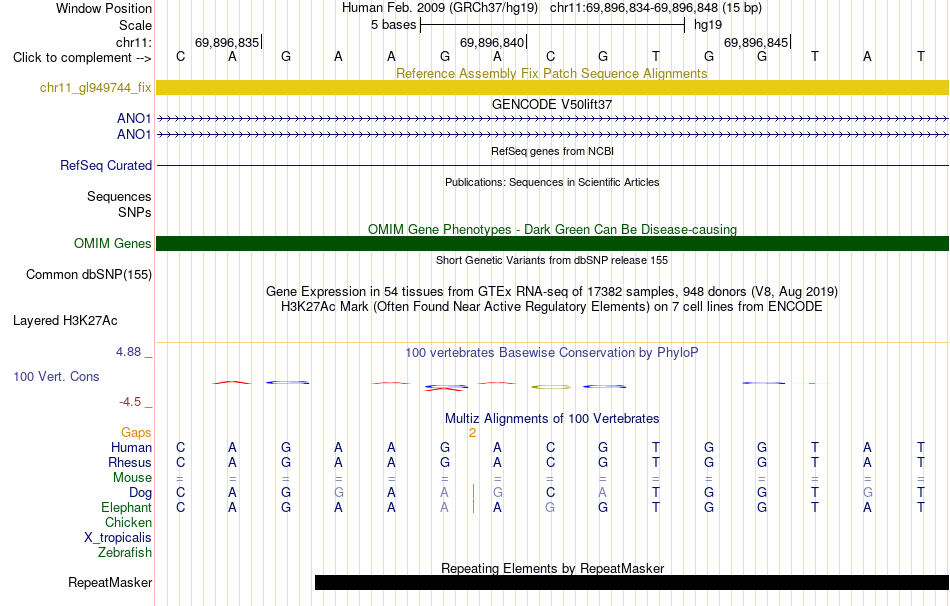The height and width of the screenshot is (606, 950).
Task: Click the 'Click to complement -->' label
Action: point(82,58)
